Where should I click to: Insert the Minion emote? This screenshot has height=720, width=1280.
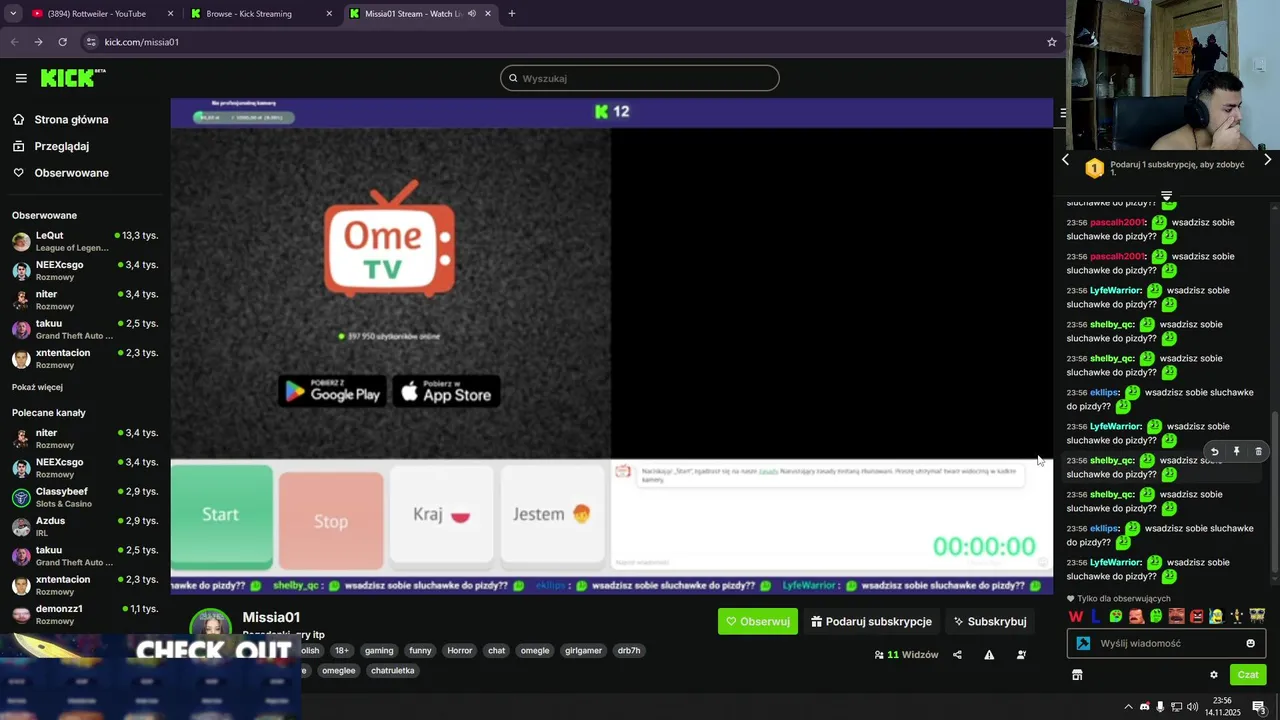click(1216, 616)
